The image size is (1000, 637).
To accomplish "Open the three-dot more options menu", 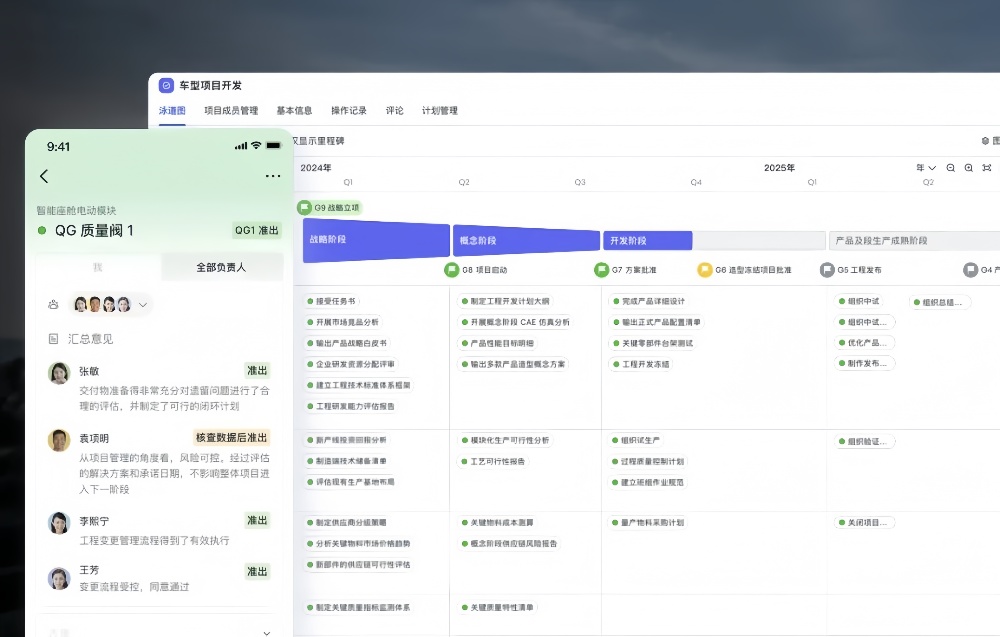I will point(273,176).
